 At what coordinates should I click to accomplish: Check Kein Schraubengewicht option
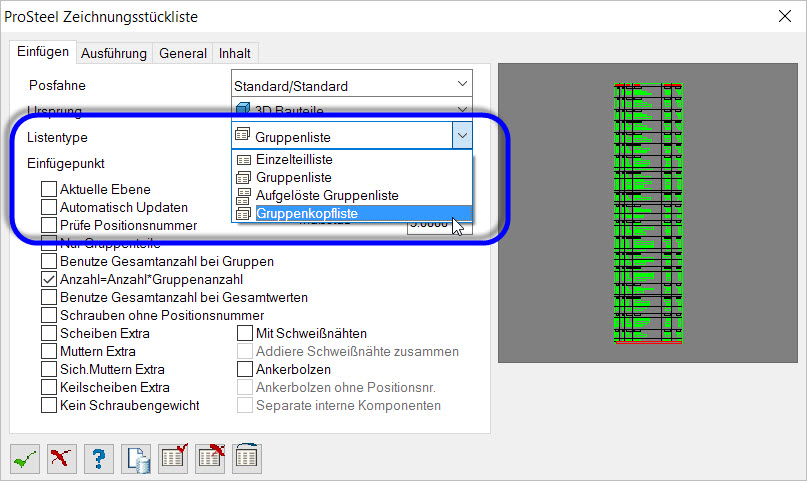tap(49, 405)
